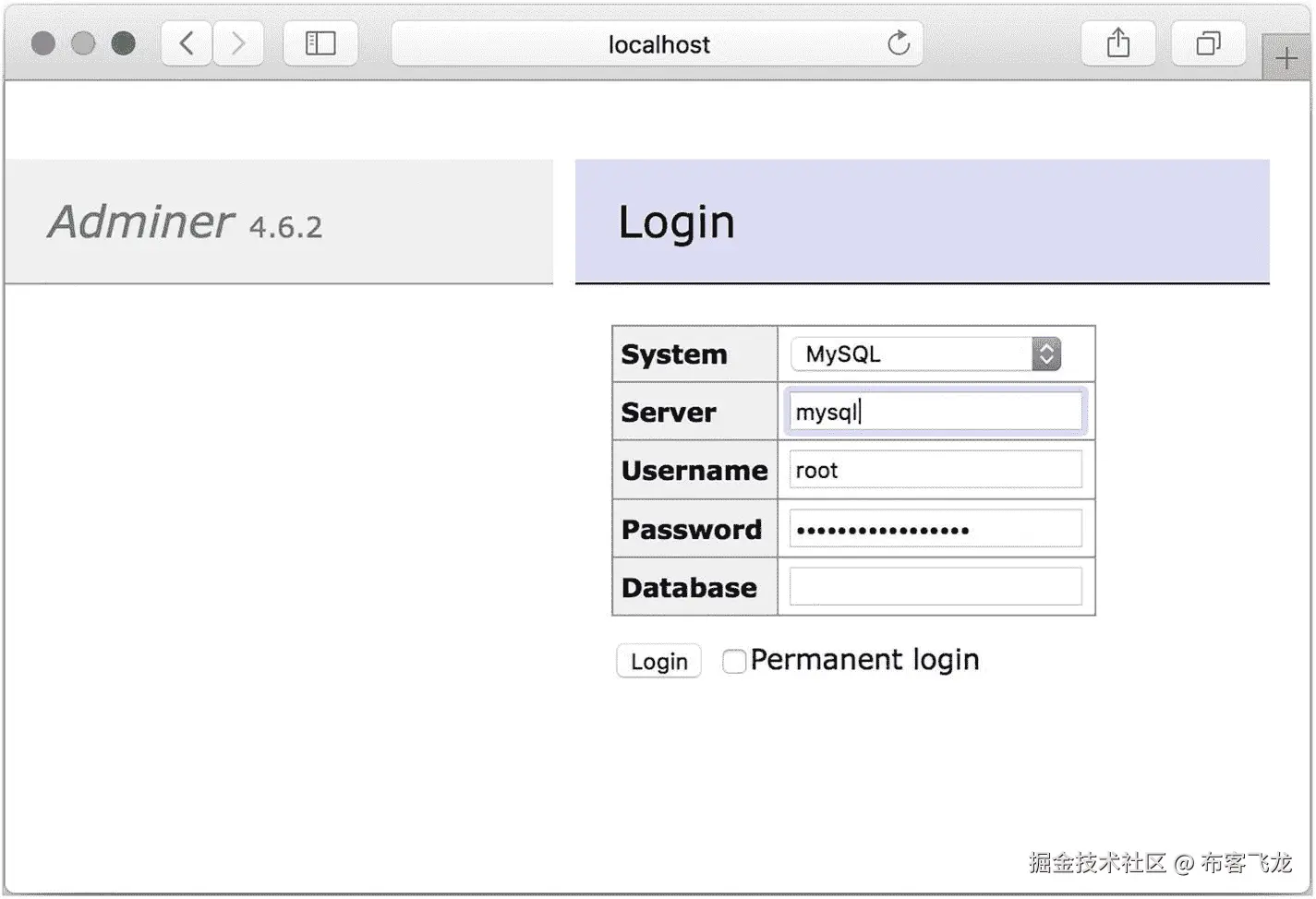Click the Server row label
Screen dimensions: 1316x899
(669, 413)
